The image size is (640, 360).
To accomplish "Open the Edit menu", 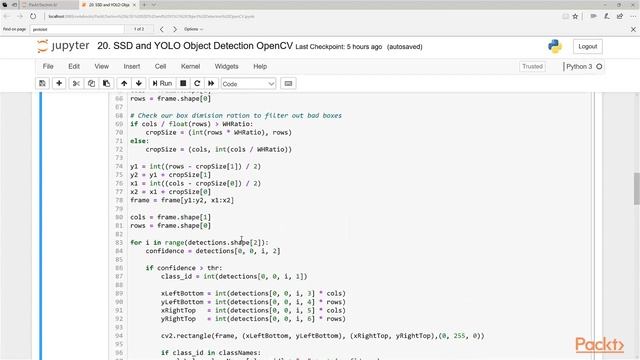I will 74,66.
